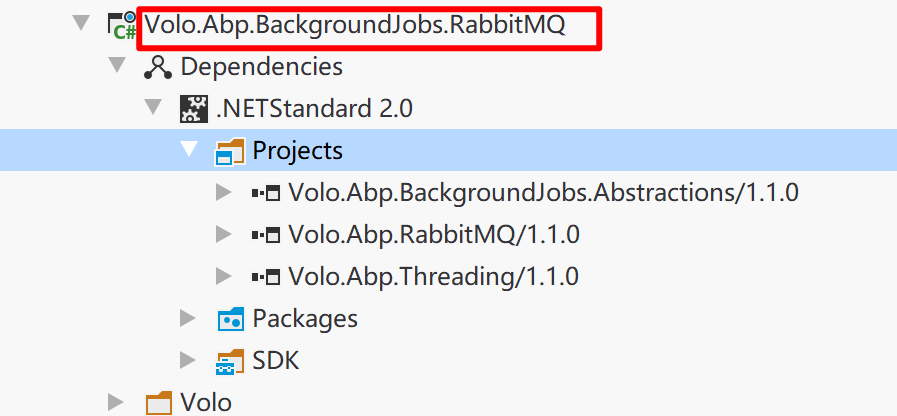The width and height of the screenshot is (897, 416).
Task: Click the Volo.Abp.BackgroundJobs.Abstractions project reference icon
Action: point(265,193)
